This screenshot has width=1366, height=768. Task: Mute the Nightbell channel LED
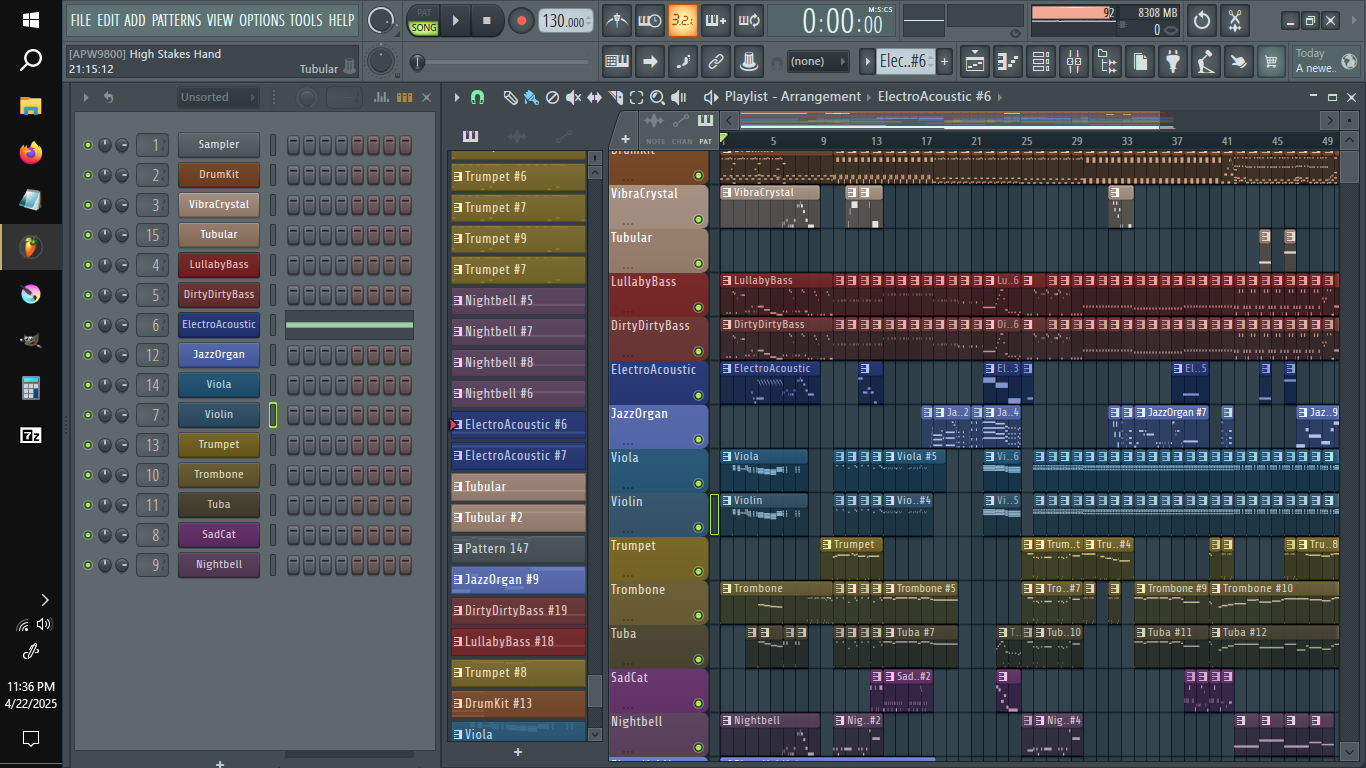(88, 565)
